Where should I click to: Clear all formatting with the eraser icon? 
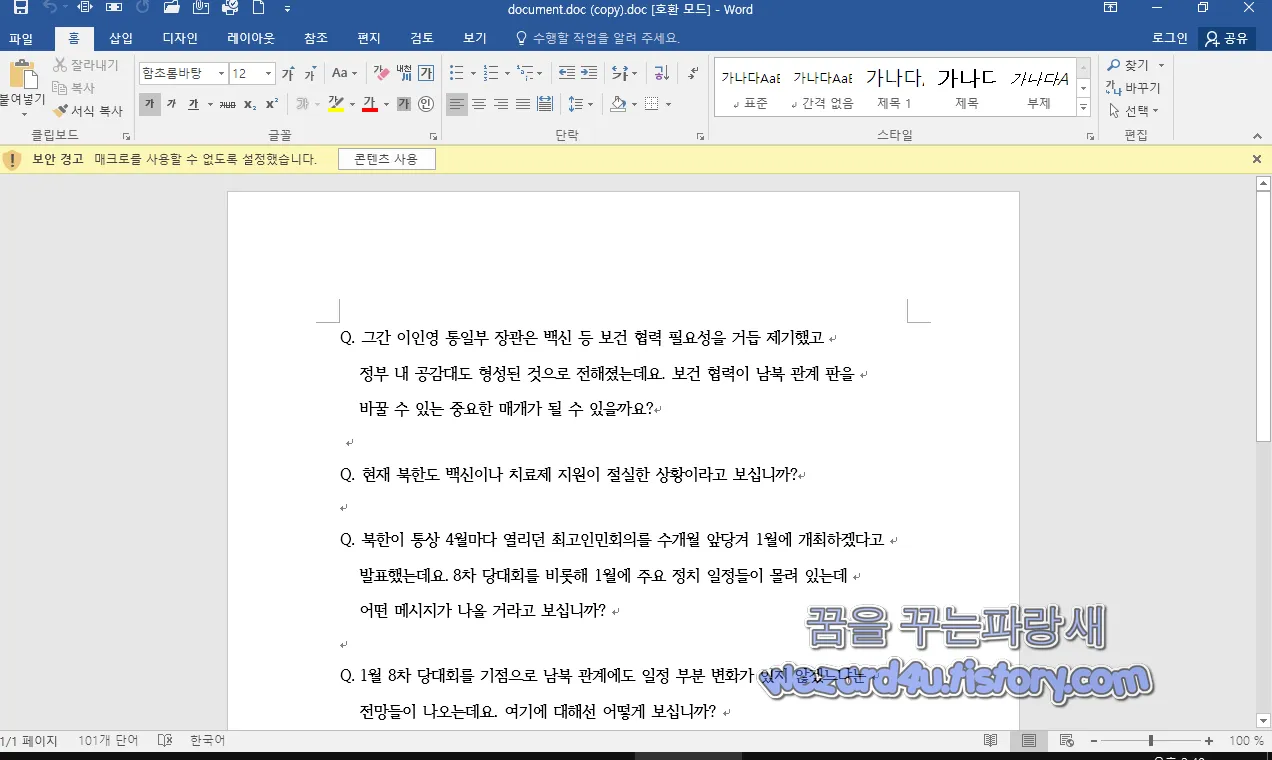379,73
